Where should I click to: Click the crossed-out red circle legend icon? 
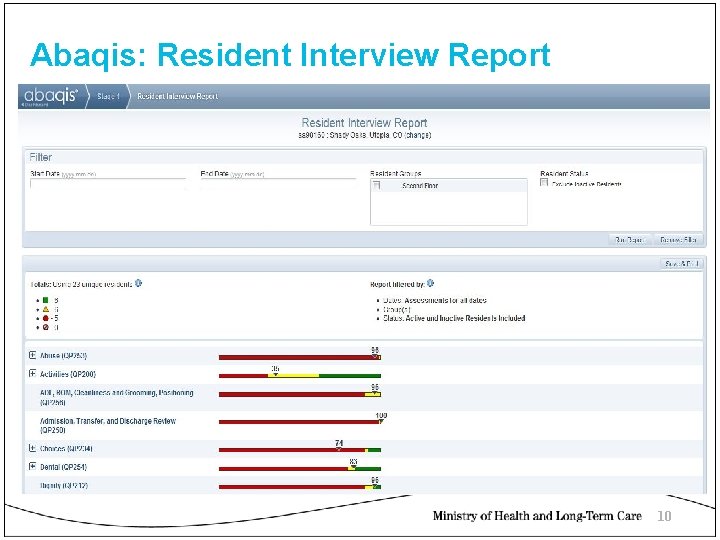pos(45,327)
